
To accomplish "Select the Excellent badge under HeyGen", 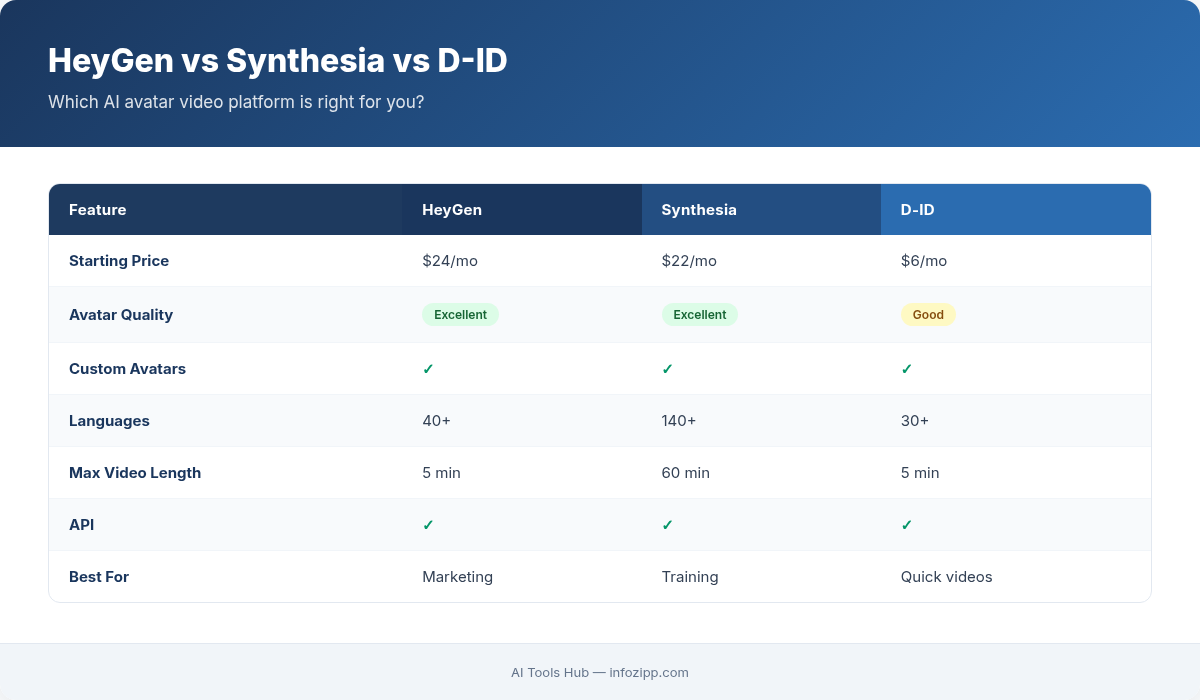I will pyautogui.click(x=460, y=314).
